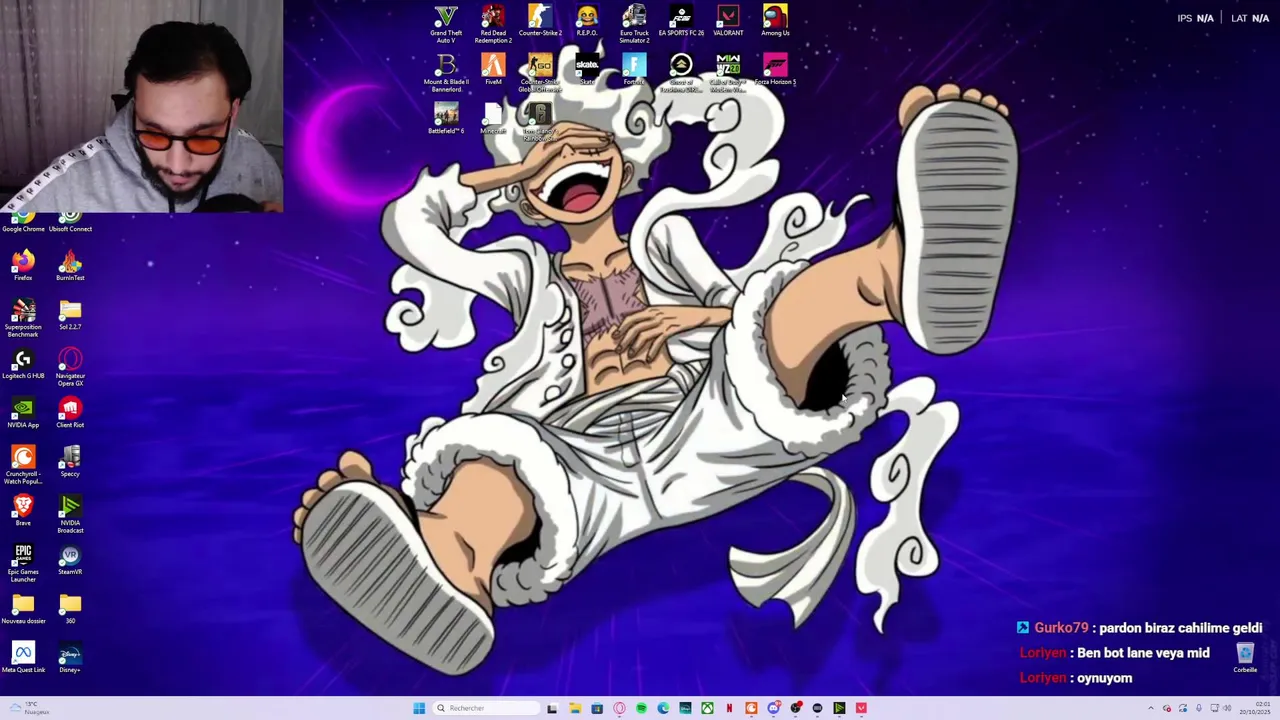Open the weather widget on taskbar
This screenshot has height=720, width=1280.
point(30,708)
